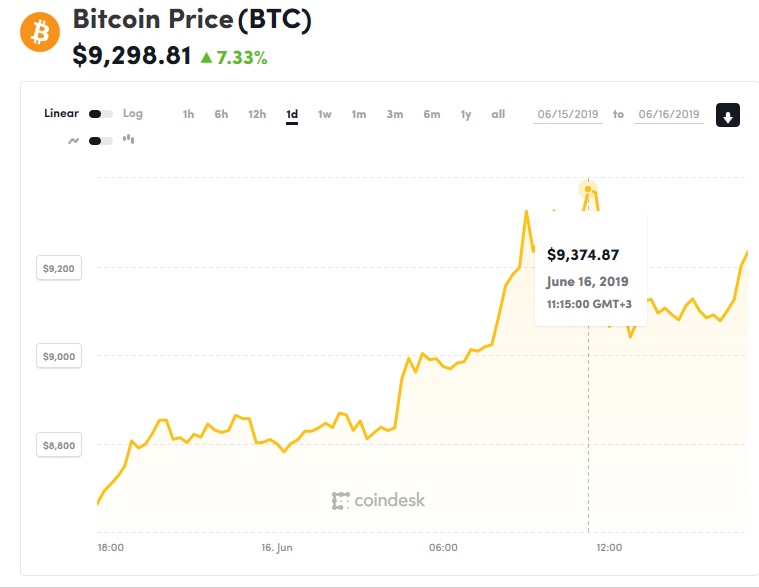
Task: Click the candlestick chart style icon
Action: (x=128, y=140)
